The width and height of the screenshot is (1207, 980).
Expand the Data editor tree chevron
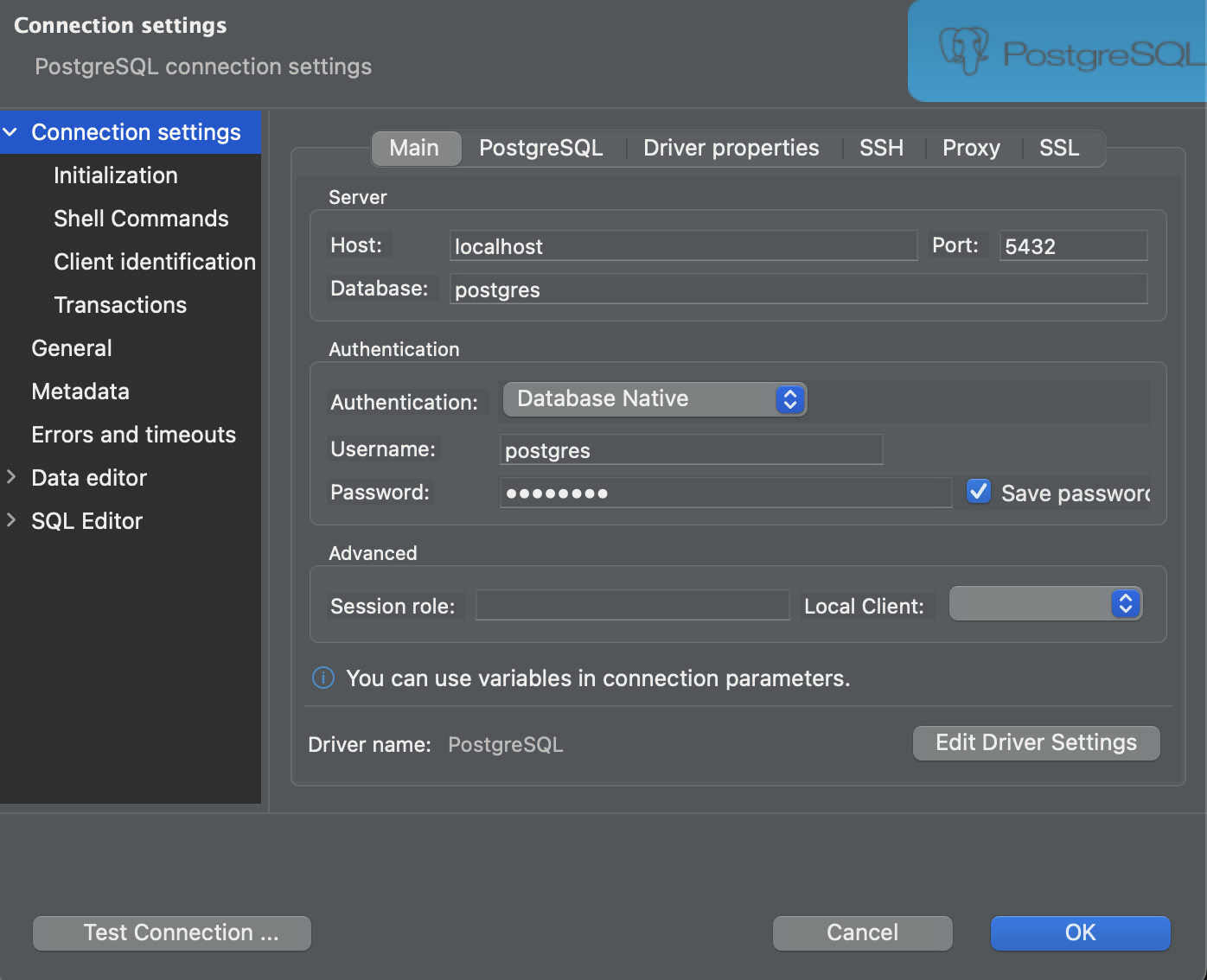[x=11, y=477]
